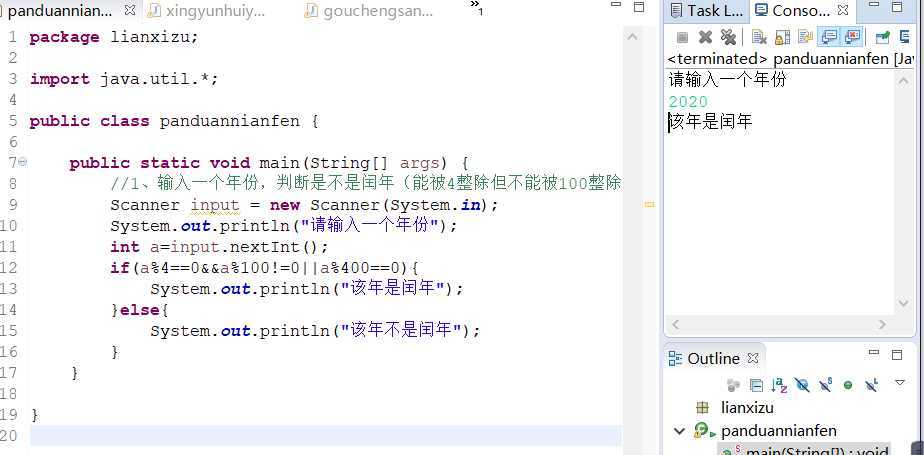Collapse all items in the Outline view

click(x=756, y=385)
